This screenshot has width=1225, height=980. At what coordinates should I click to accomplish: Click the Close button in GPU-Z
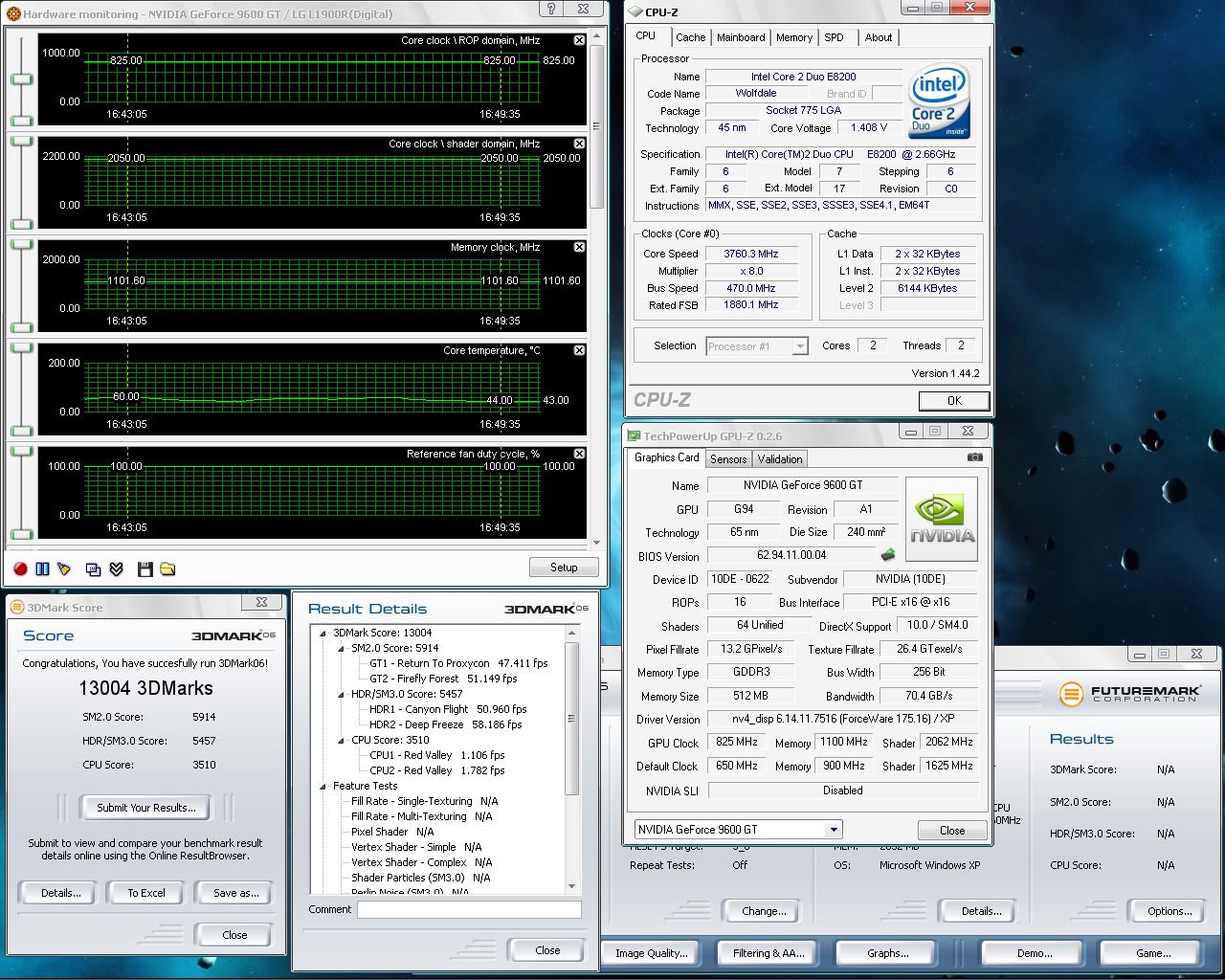[952, 831]
